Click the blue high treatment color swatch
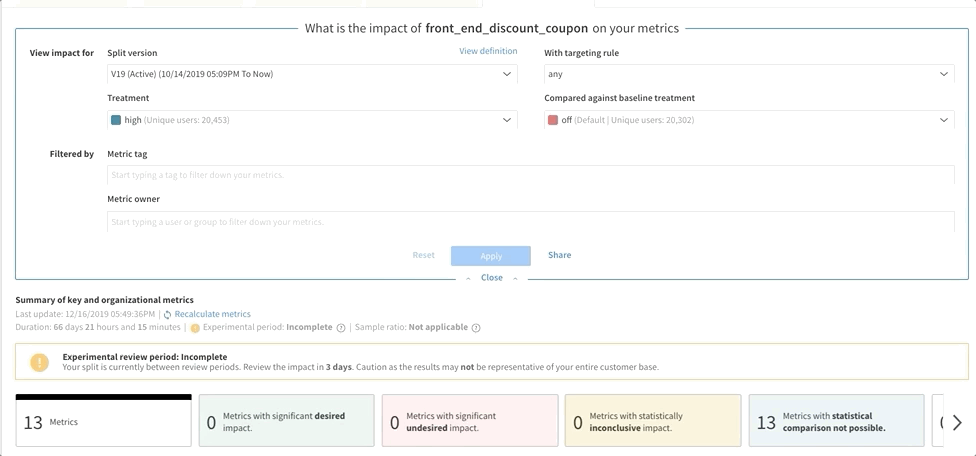The image size is (976, 456). click(x=116, y=120)
